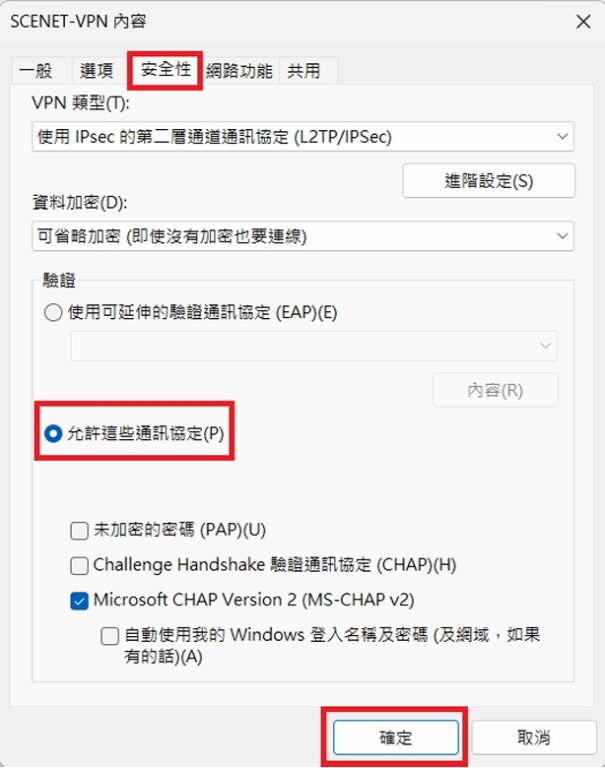Click the 取消 button
This screenshot has width=605, height=768.
pos(534,737)
